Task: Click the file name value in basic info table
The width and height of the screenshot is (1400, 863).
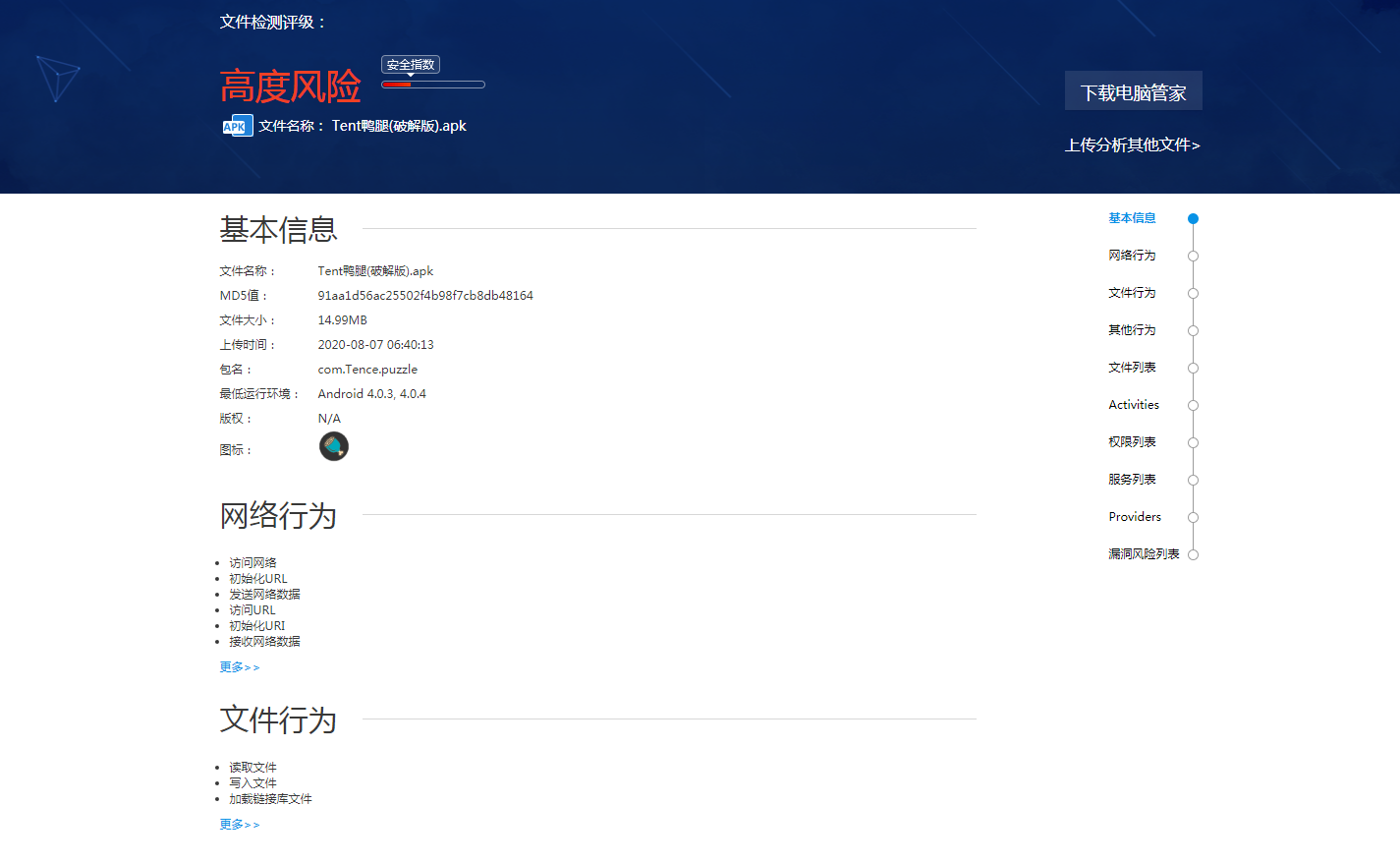Action: tap(375, 271)
